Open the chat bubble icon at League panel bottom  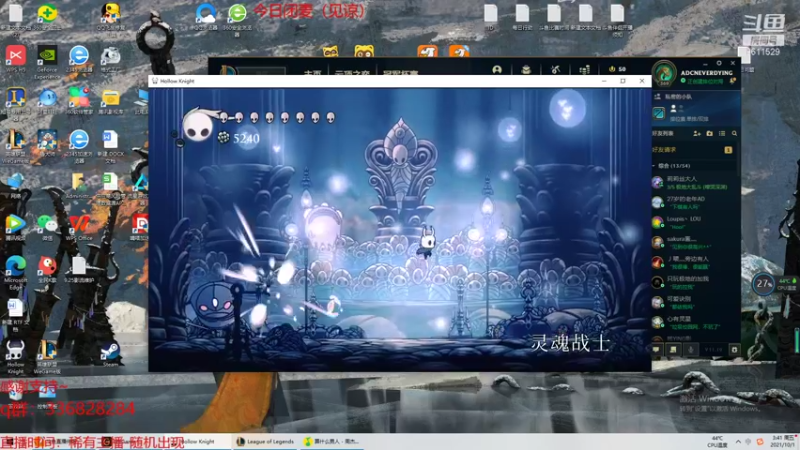point(656,349)
